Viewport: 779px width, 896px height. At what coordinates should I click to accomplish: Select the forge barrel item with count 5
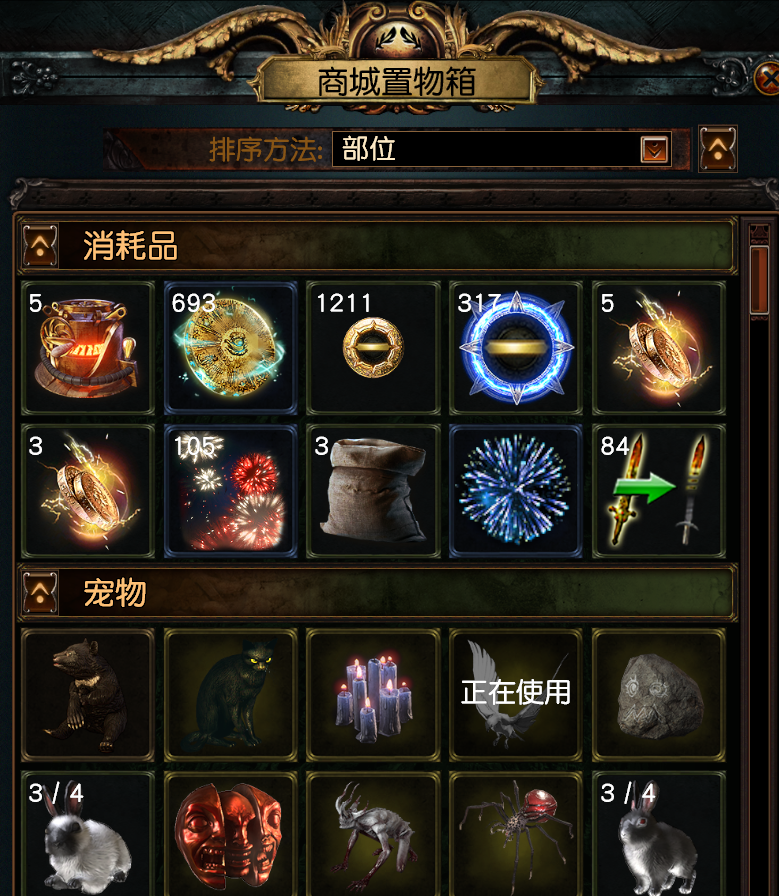pyautogui.click(x=88, y=347)
